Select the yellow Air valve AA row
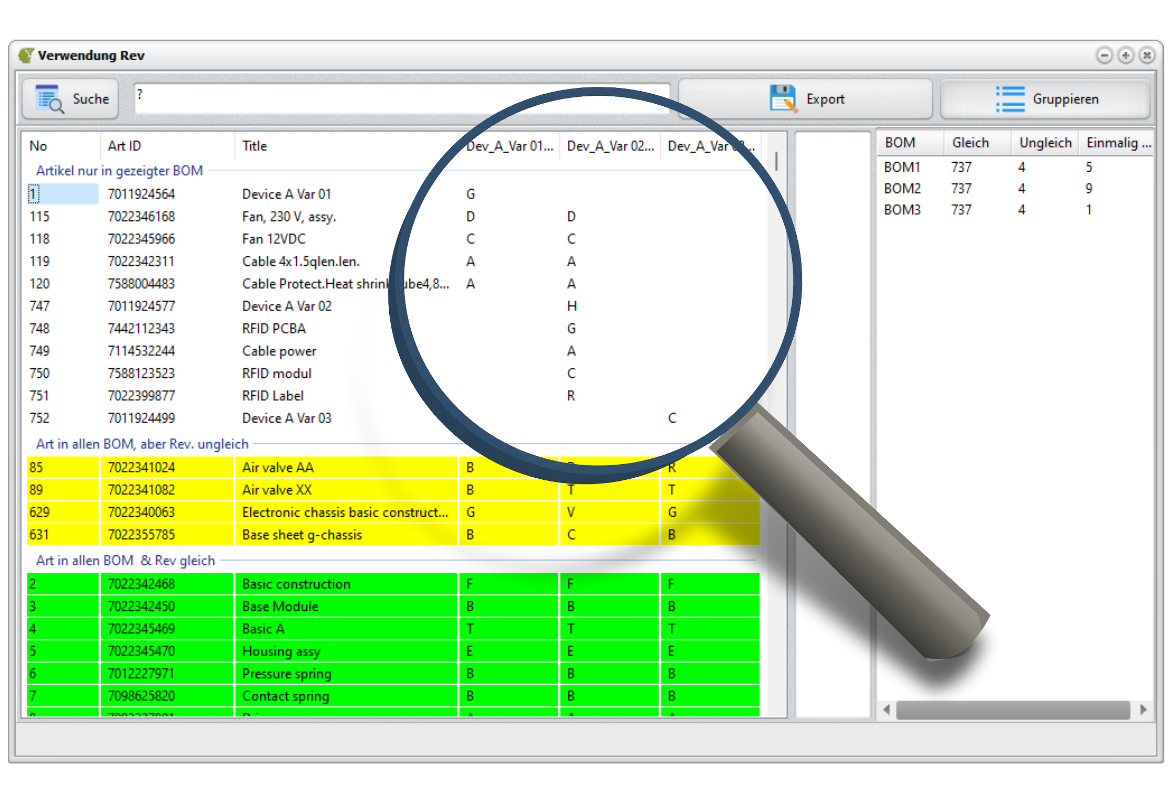The image size is (1170, 800). (277, 467)
